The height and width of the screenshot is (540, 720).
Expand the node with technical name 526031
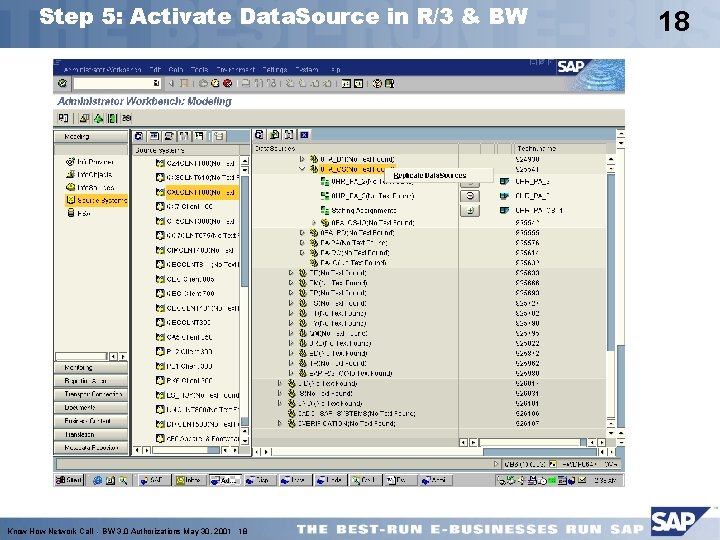click(x=280, y=393)
